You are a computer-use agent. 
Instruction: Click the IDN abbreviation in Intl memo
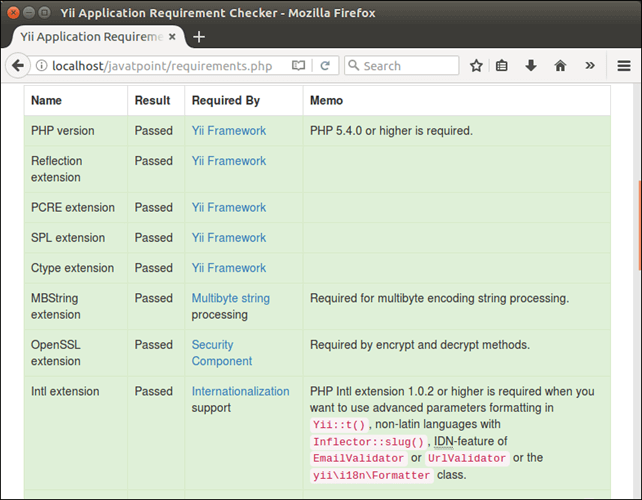point(444,441)
